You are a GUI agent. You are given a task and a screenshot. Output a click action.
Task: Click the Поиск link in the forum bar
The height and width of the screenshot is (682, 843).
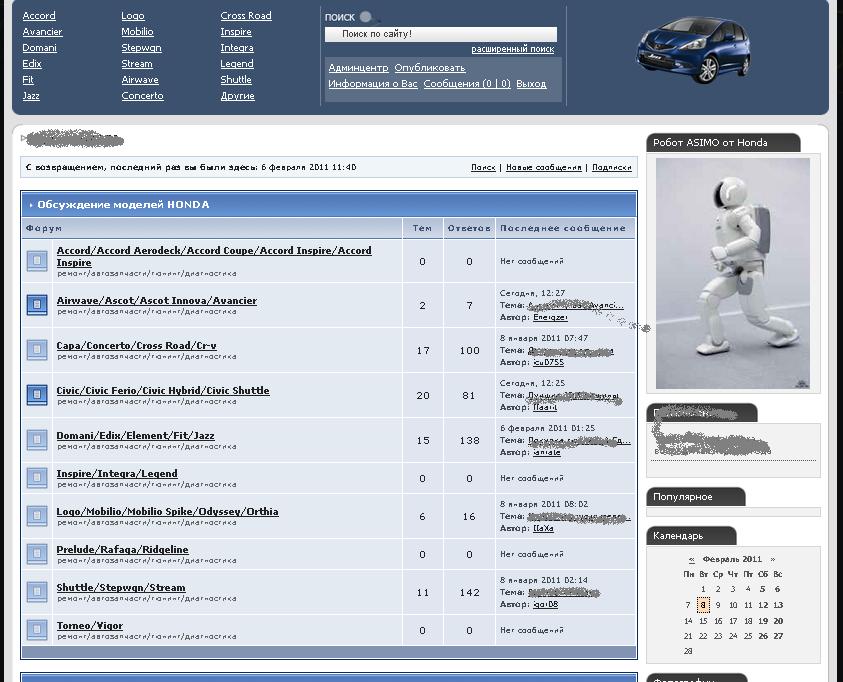click(x=483, y=168)
